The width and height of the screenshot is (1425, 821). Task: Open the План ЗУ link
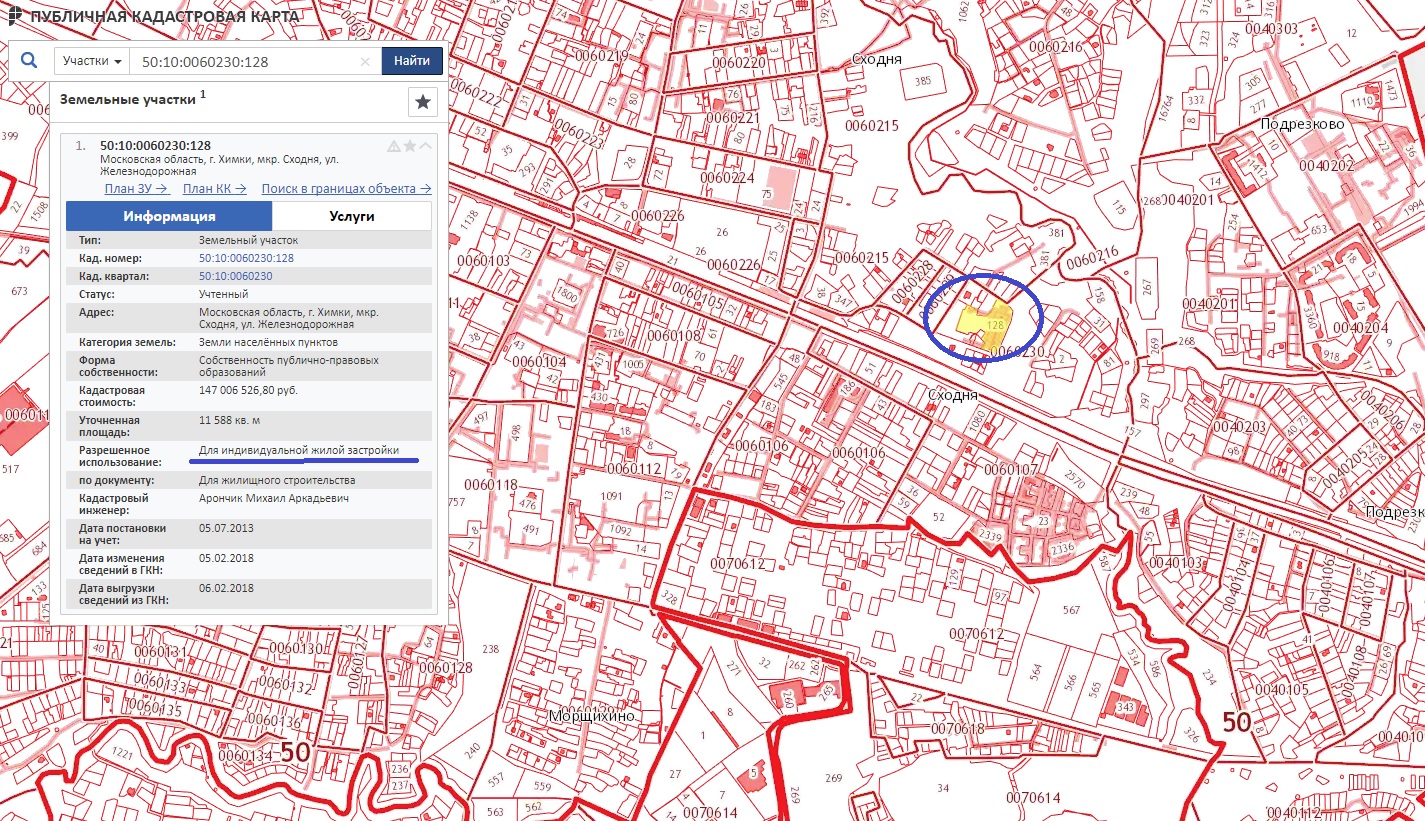tap(136, 188)
